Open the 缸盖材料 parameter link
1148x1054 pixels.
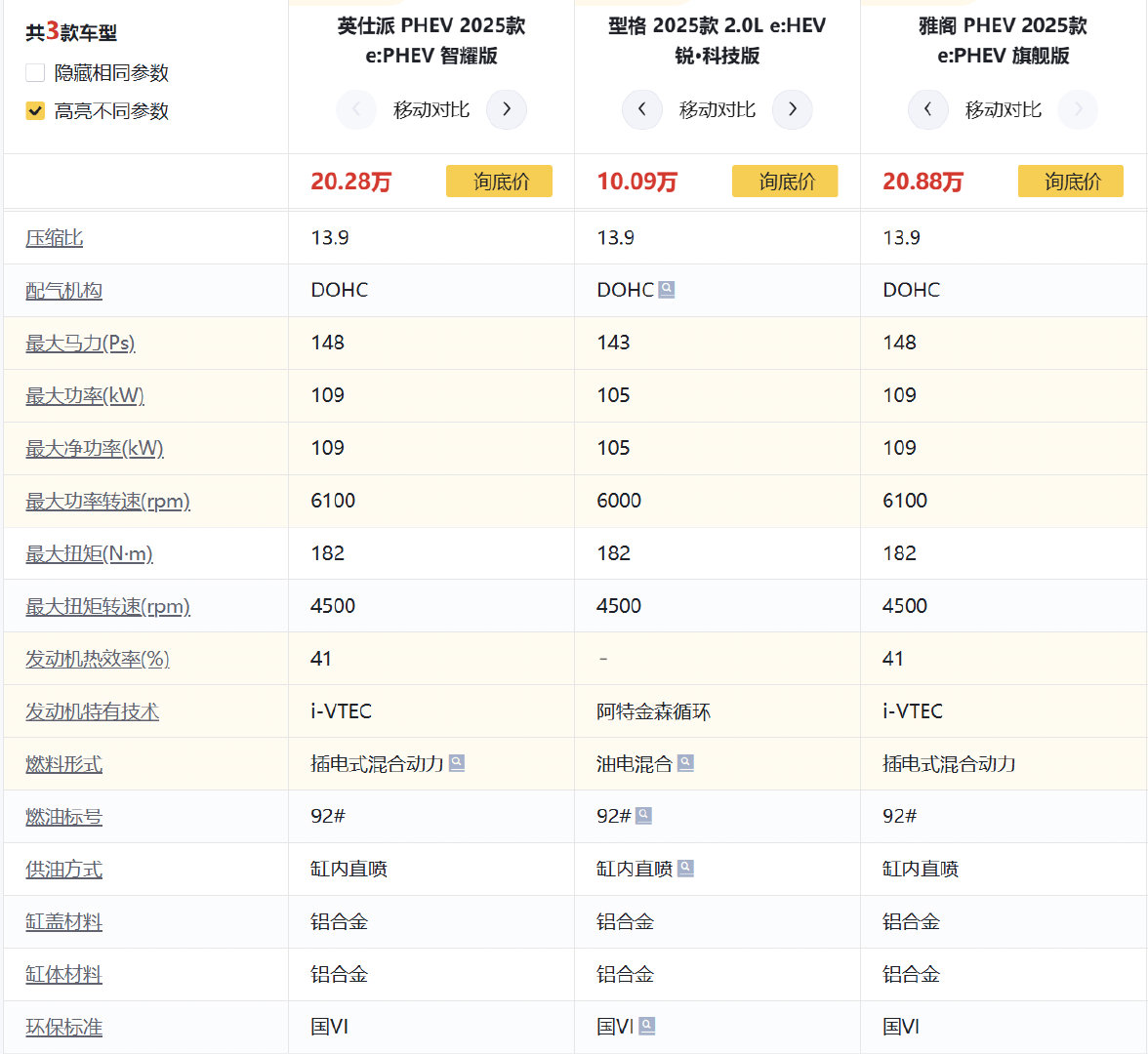coord(63,922)
